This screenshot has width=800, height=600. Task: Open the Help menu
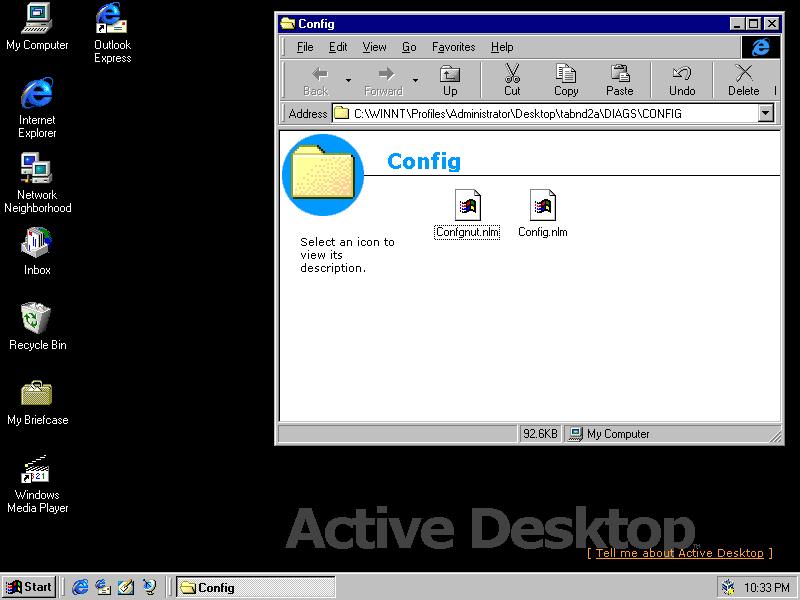click(x=502, y=47)
